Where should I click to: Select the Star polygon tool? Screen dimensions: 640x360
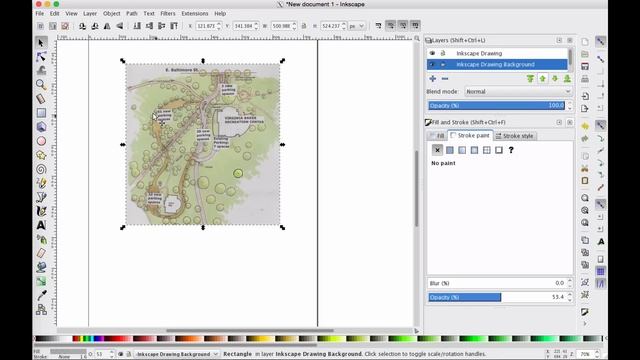[41, 155]
